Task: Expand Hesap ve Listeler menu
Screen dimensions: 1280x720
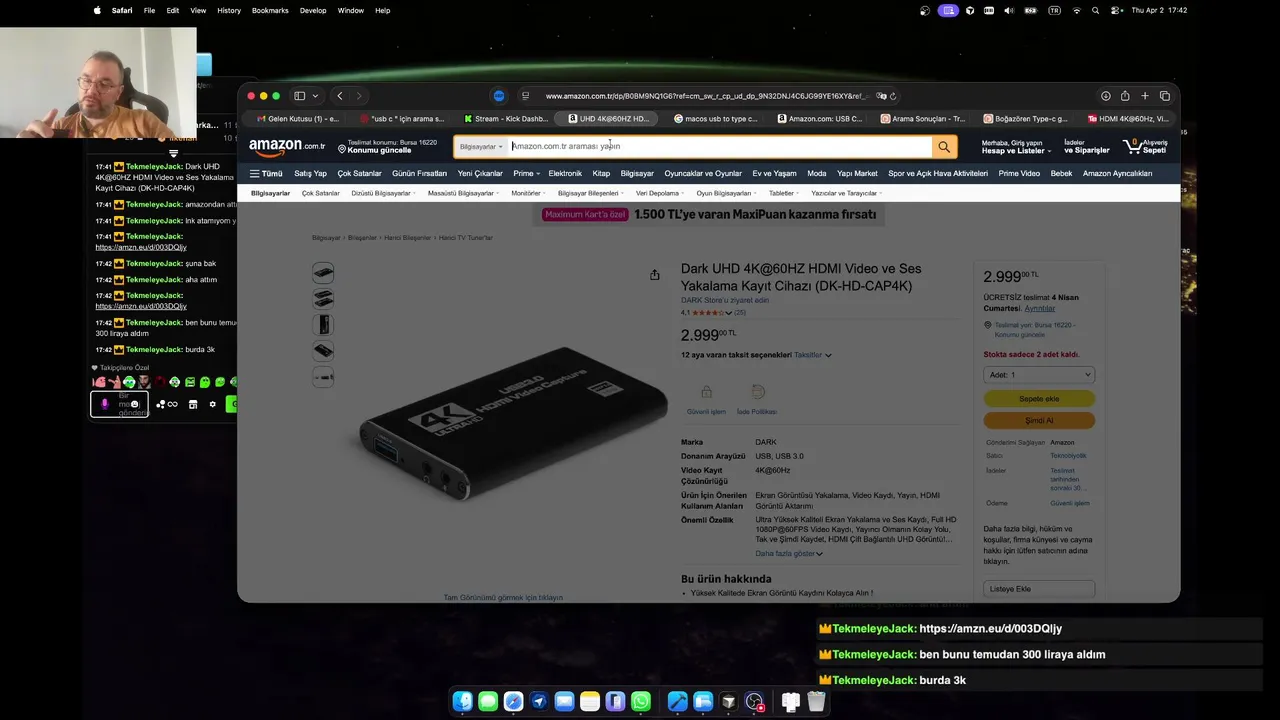Action: (1016, 147)
